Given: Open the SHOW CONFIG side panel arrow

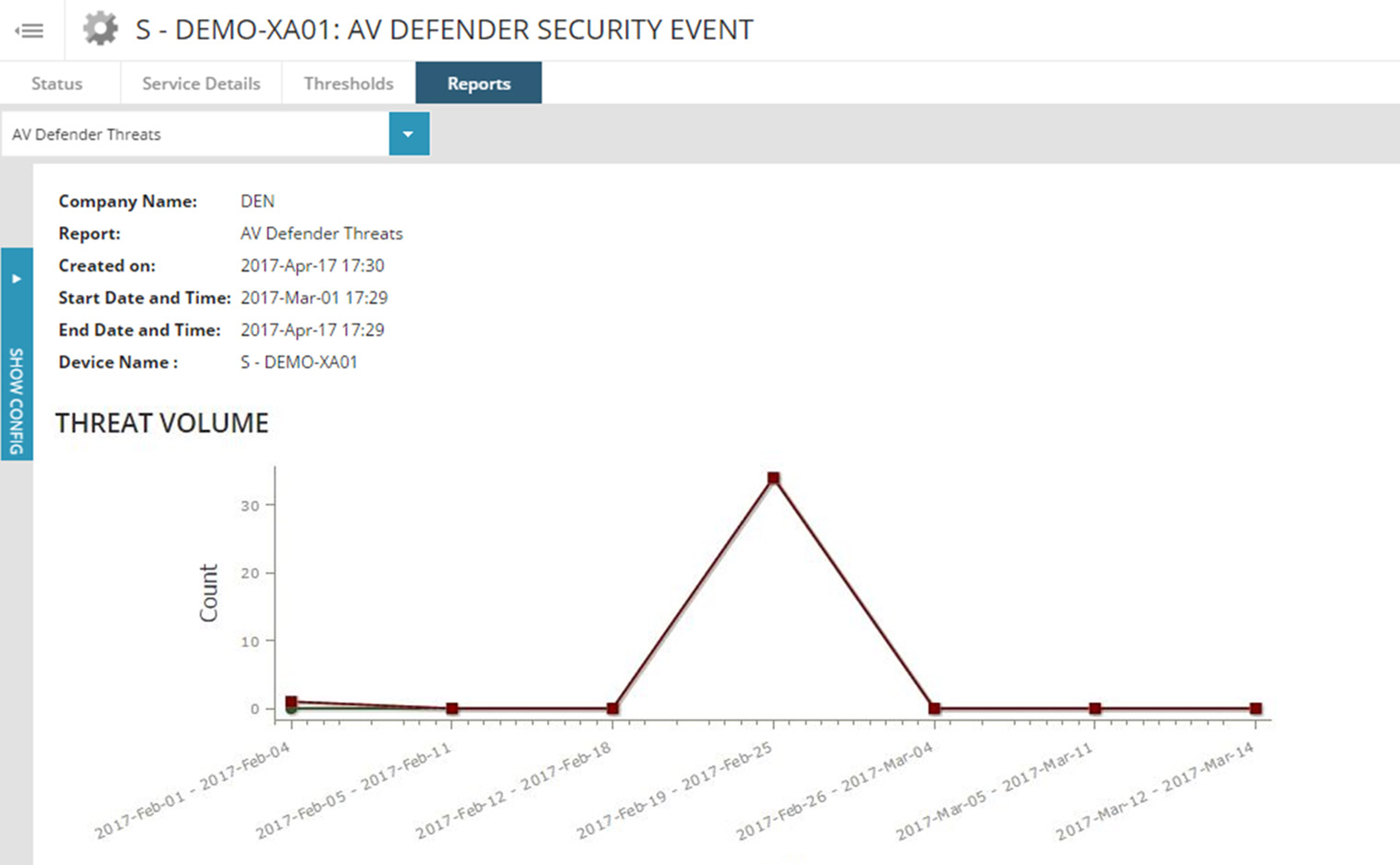Looking at the screenshot, I should click(x=17, y=278).
